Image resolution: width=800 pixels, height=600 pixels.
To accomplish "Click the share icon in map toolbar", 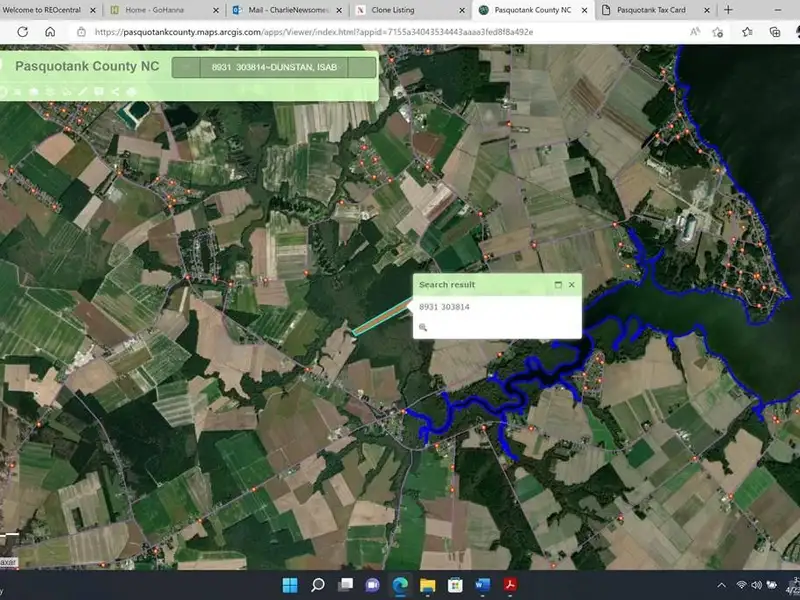I will pos(115,92).
